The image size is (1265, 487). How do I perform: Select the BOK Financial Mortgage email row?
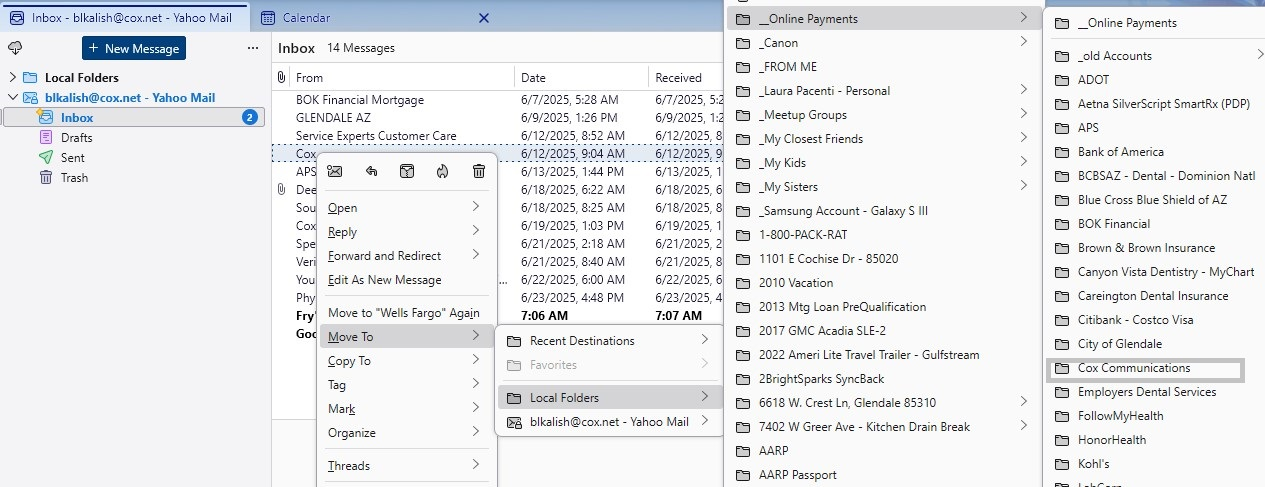[x=497, y=100]
